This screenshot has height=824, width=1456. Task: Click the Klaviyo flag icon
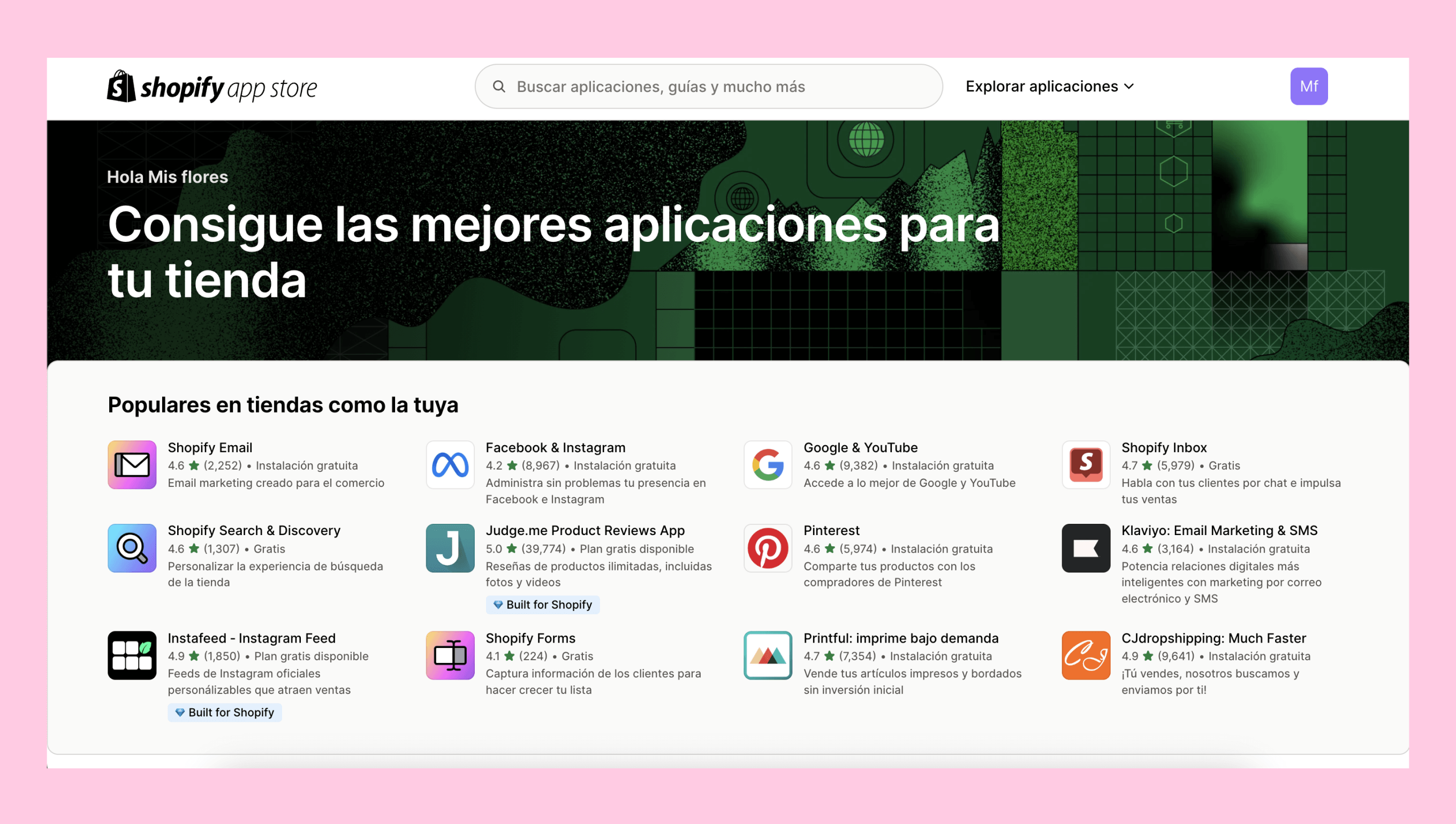pos(1086,548)
